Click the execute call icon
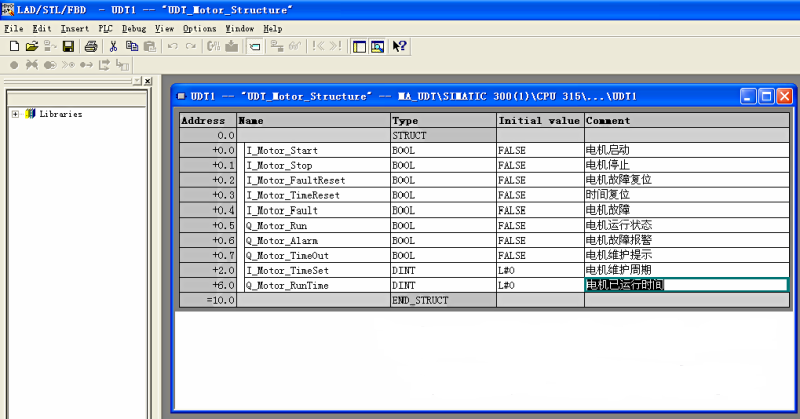 point(122,65)
